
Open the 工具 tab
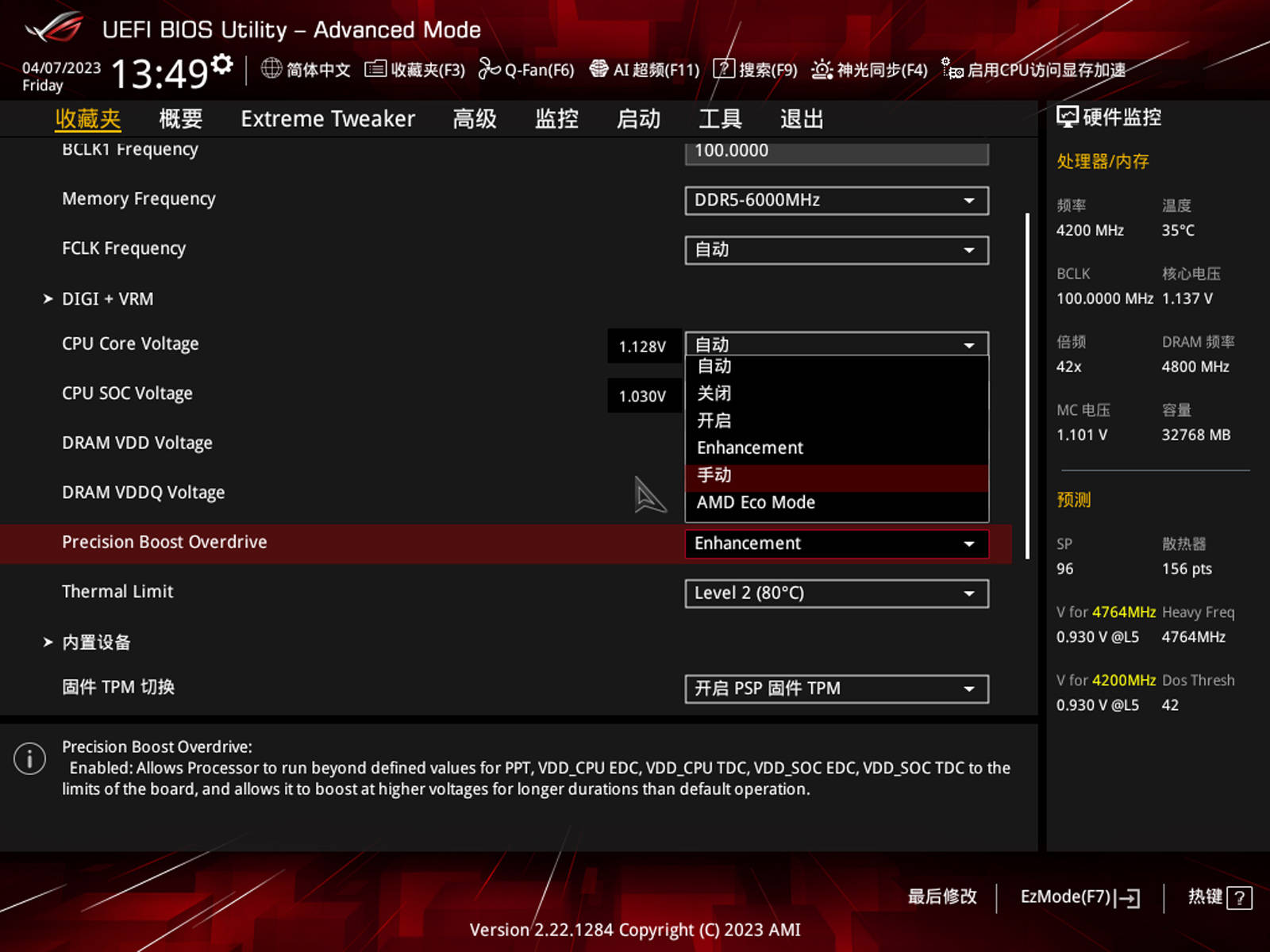pos(720,119)
